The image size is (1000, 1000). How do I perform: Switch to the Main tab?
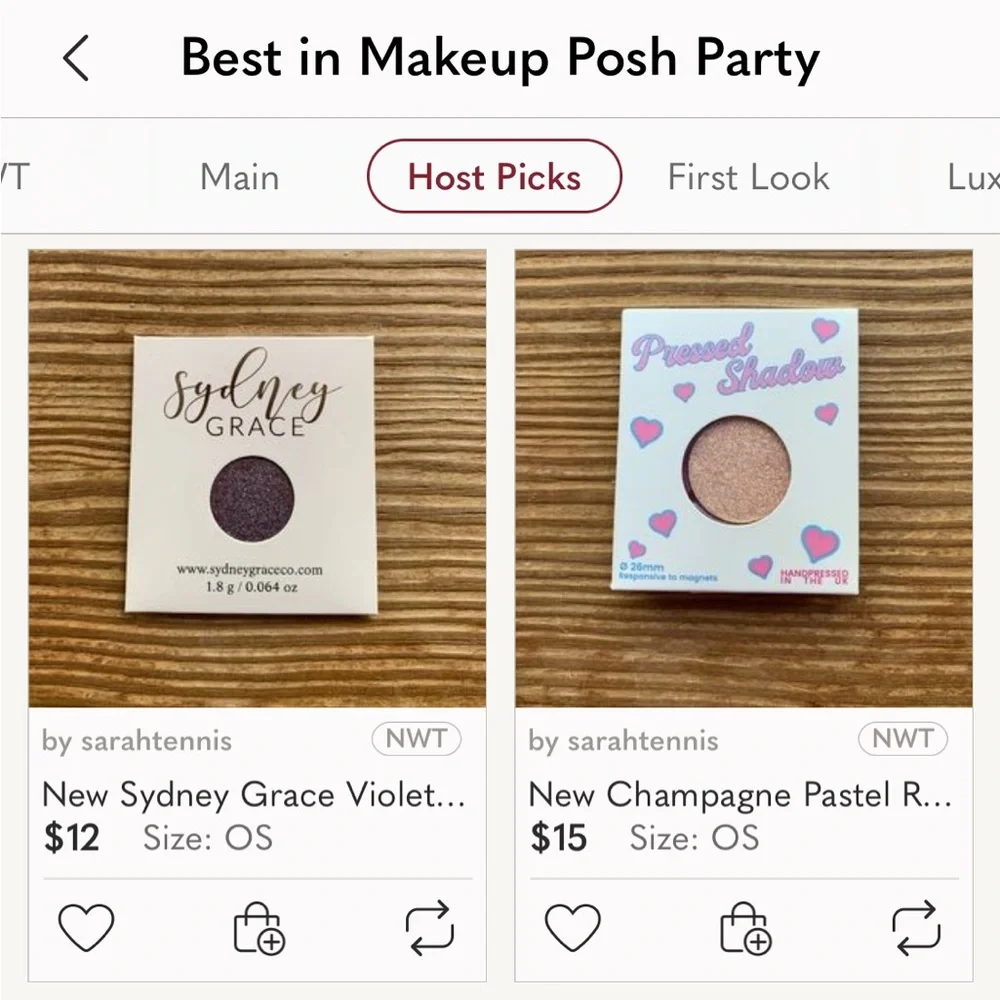point(239,176)
